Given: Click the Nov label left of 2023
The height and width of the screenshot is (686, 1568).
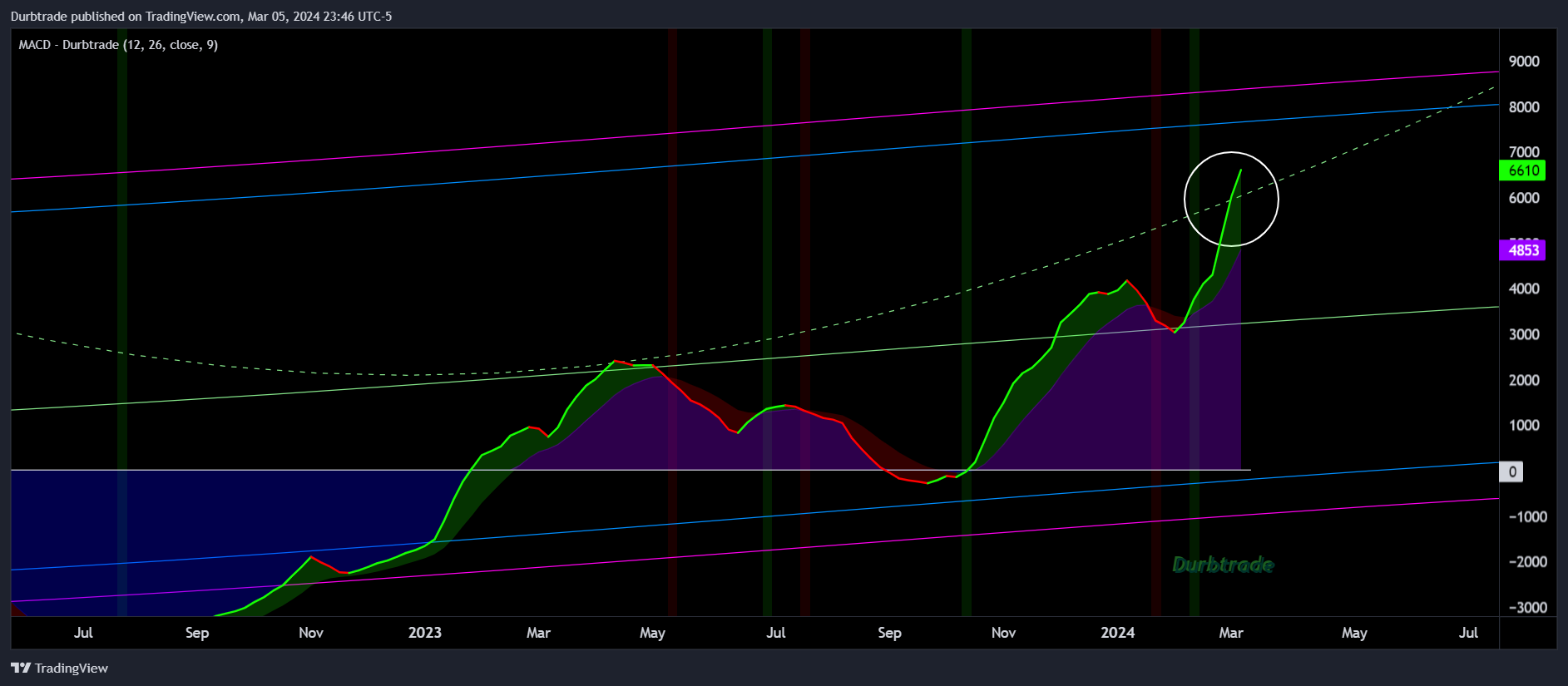Looking at the screenshot, I should click(311, 633).
